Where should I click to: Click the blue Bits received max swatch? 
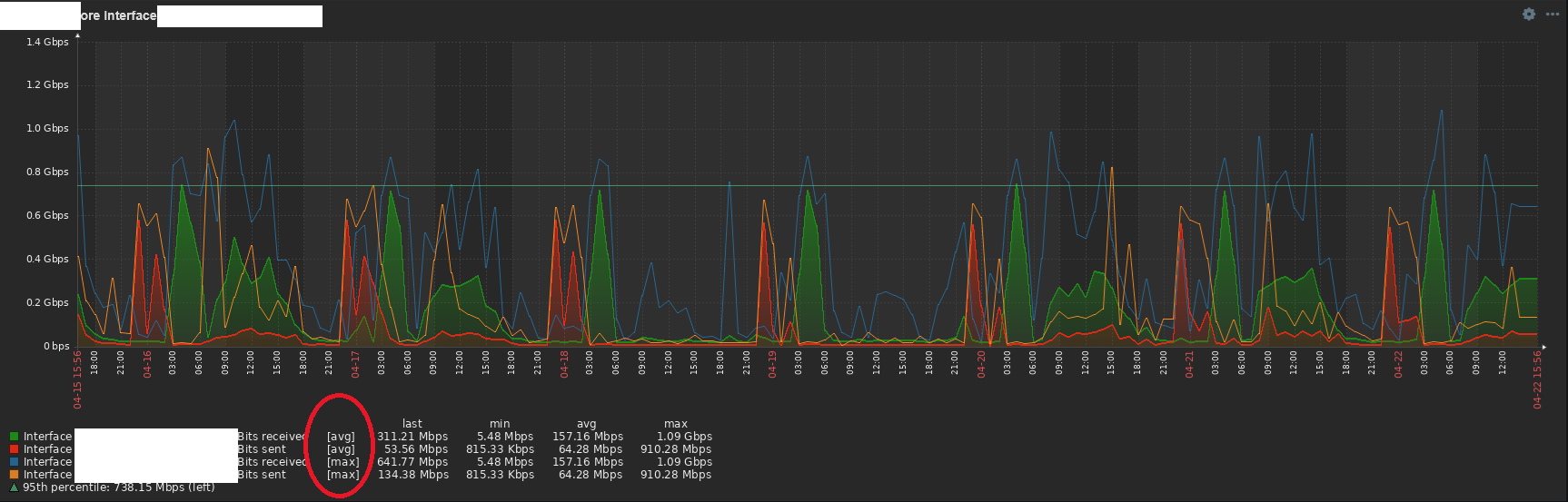click(x=14, y=462)
